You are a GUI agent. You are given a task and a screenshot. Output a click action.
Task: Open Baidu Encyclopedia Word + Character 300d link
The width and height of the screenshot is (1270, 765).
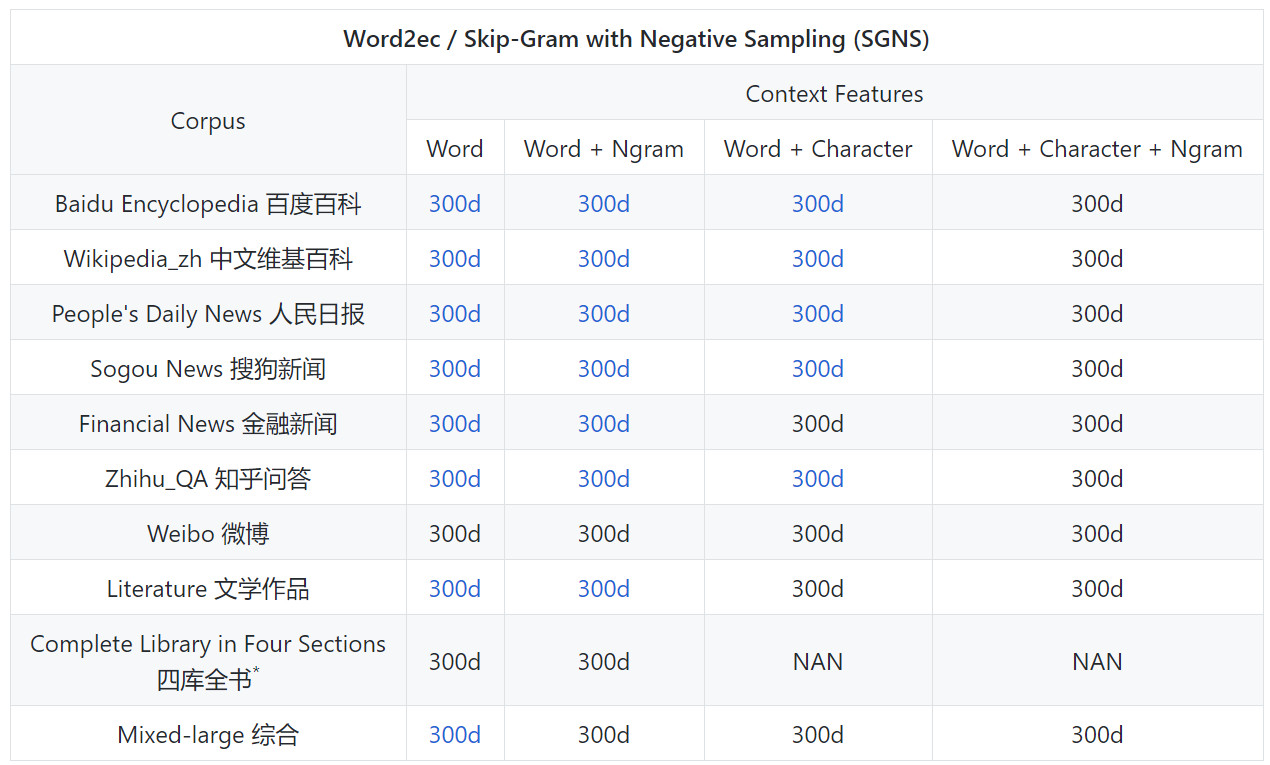[x=818, y=204]
